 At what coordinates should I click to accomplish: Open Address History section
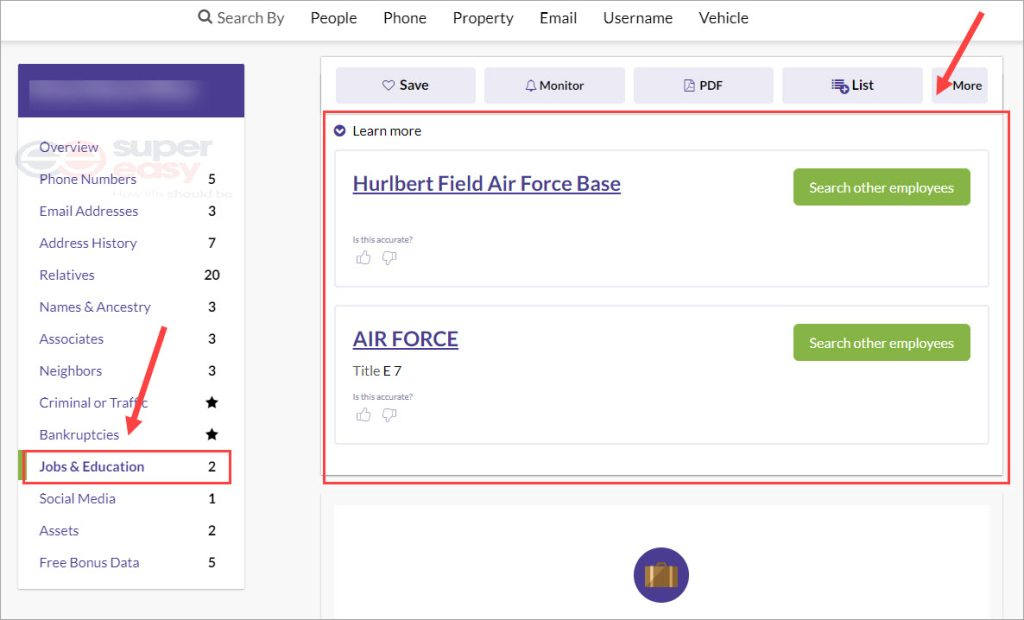pos(88,243)
